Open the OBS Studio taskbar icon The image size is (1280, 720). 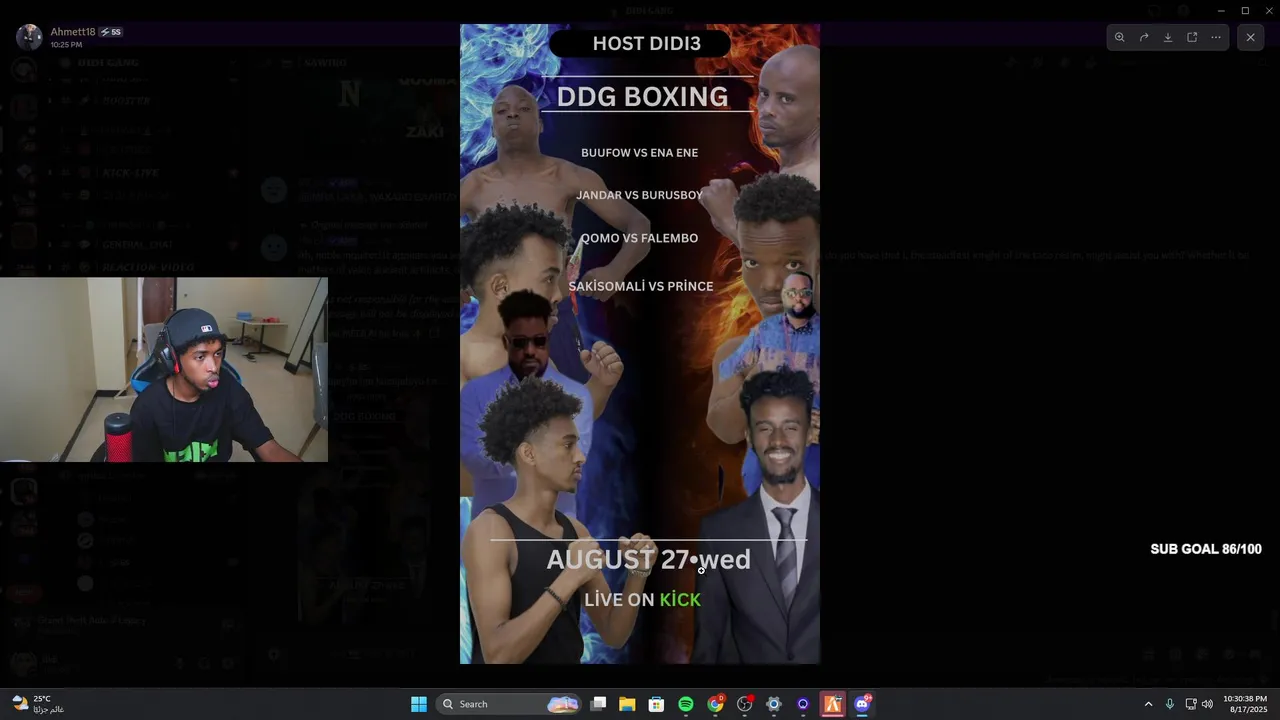pyautogui.click(x=744, y=704)
